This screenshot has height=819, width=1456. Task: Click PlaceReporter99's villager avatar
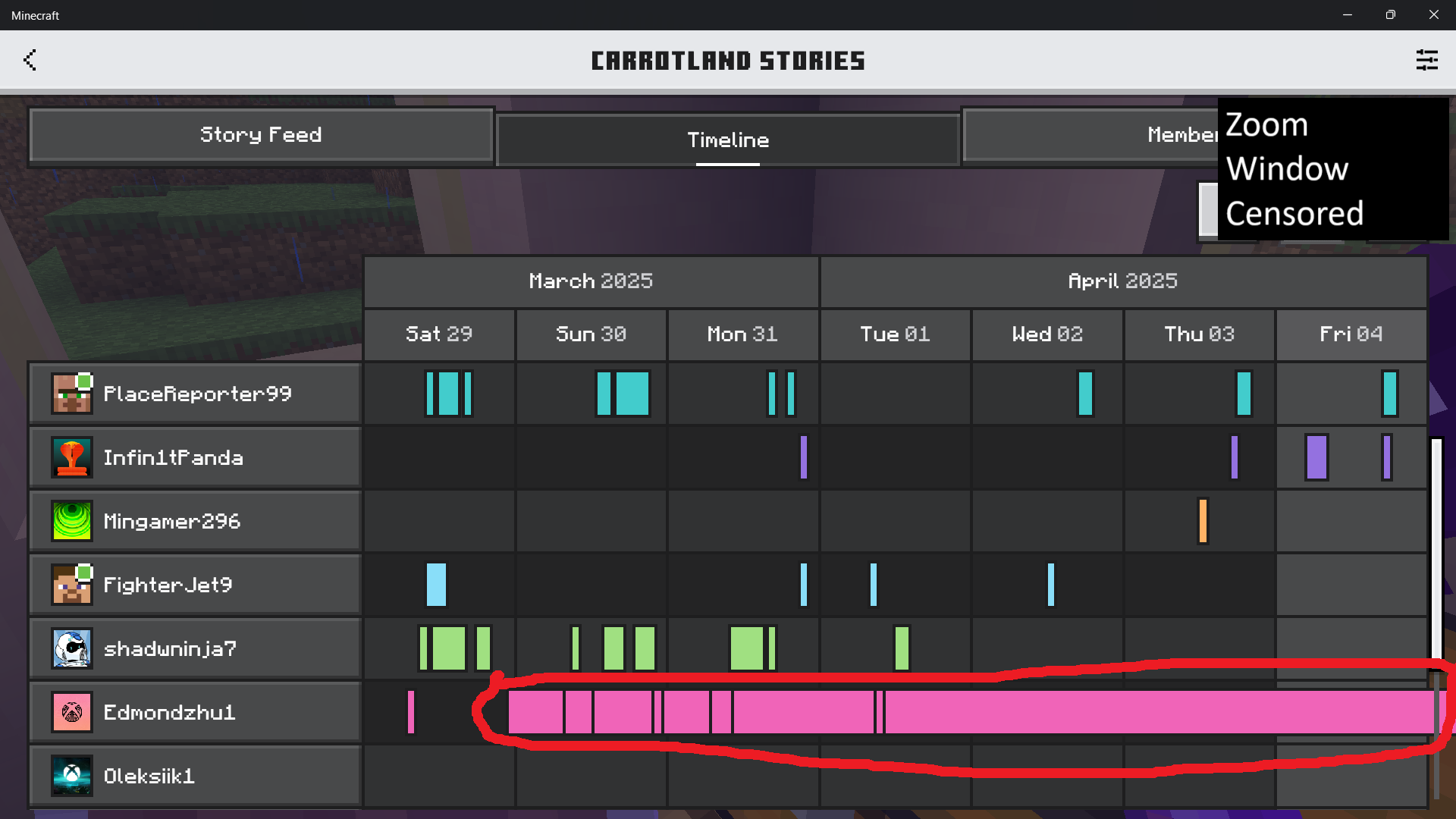point(72,394)
